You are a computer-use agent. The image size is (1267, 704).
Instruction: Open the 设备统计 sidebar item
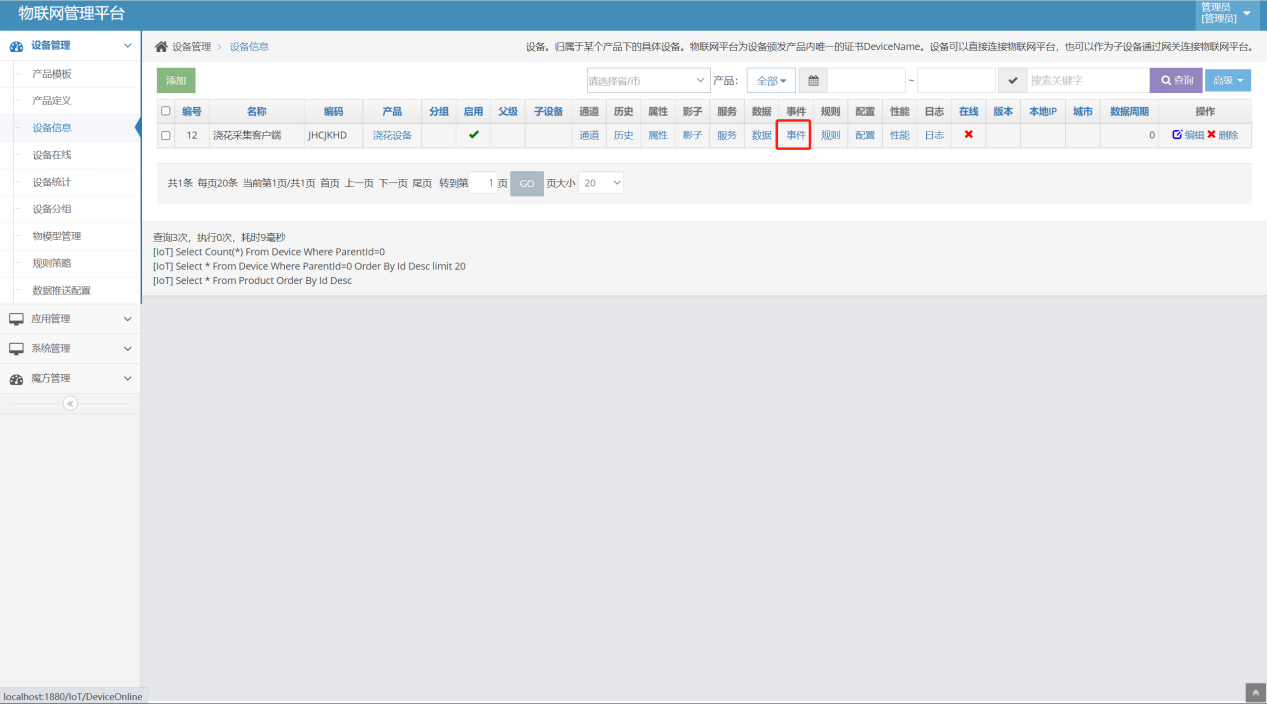52,182
